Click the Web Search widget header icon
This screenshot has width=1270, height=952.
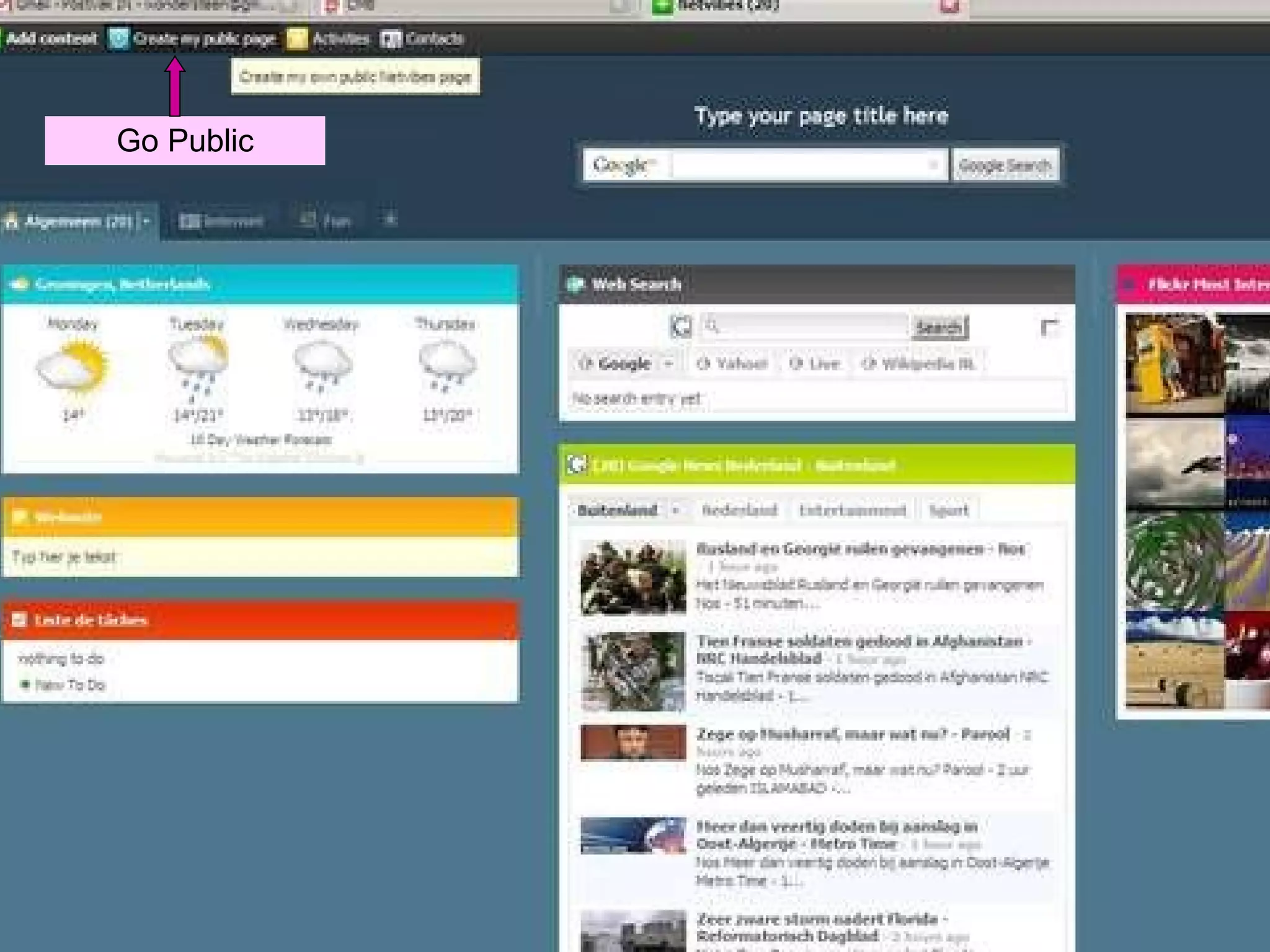pos(576,284)
